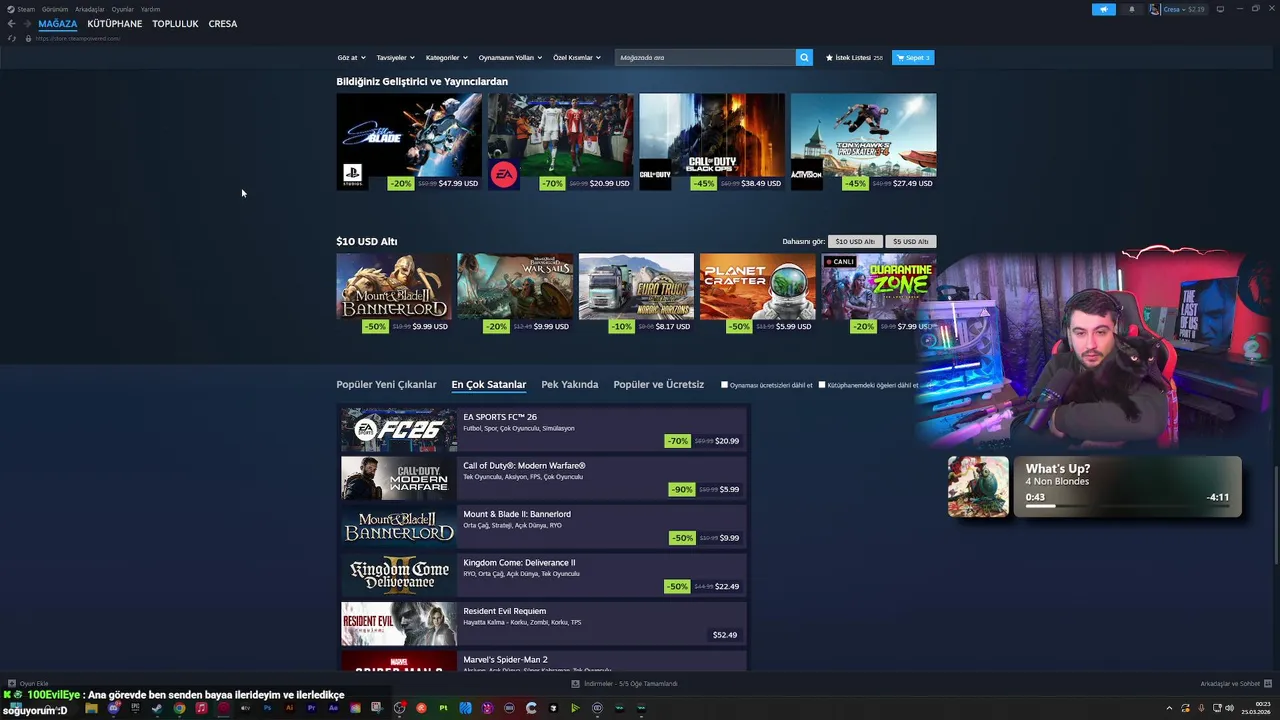Open Kingdom Come: Deliverance II row

544,575
